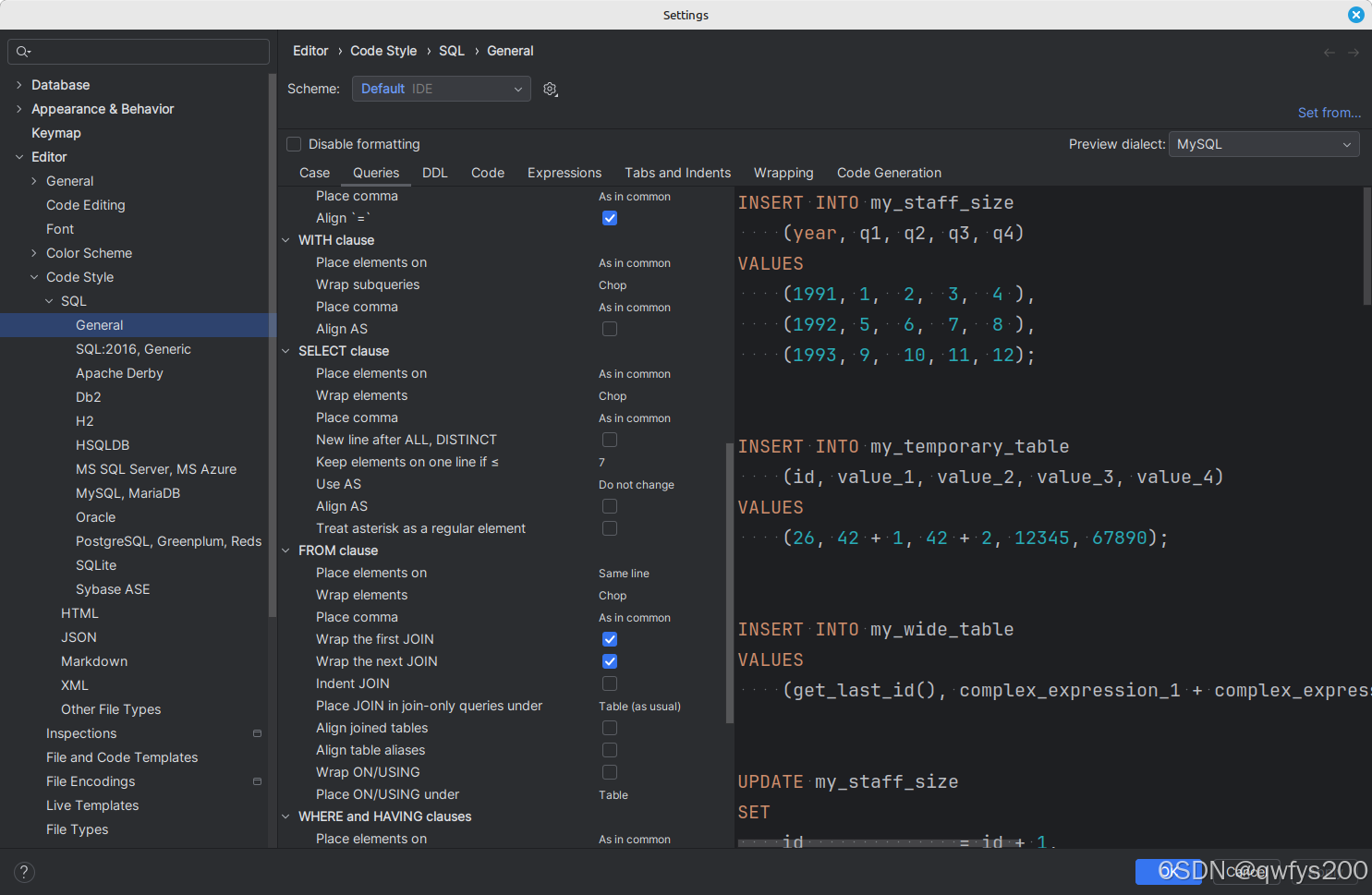This screenshot has width=1372, height=895.
Task: Select PostgreSQL, Greenplum, Reds in tree
Action: point(168,541)
